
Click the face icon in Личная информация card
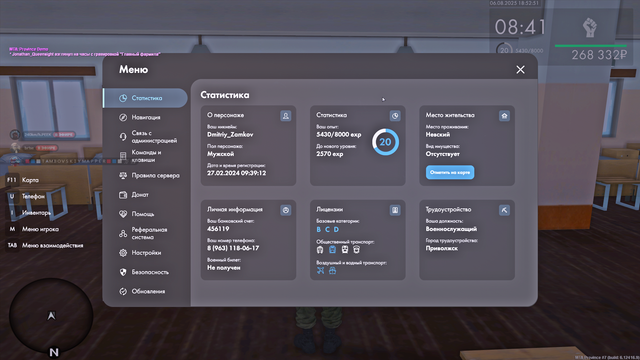coord(286,210)
